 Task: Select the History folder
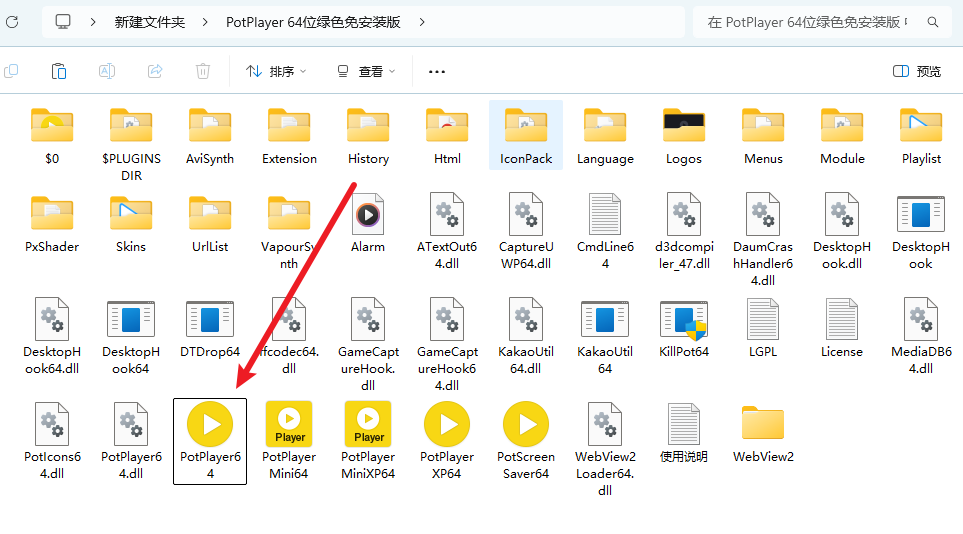(x=368, y=136)
